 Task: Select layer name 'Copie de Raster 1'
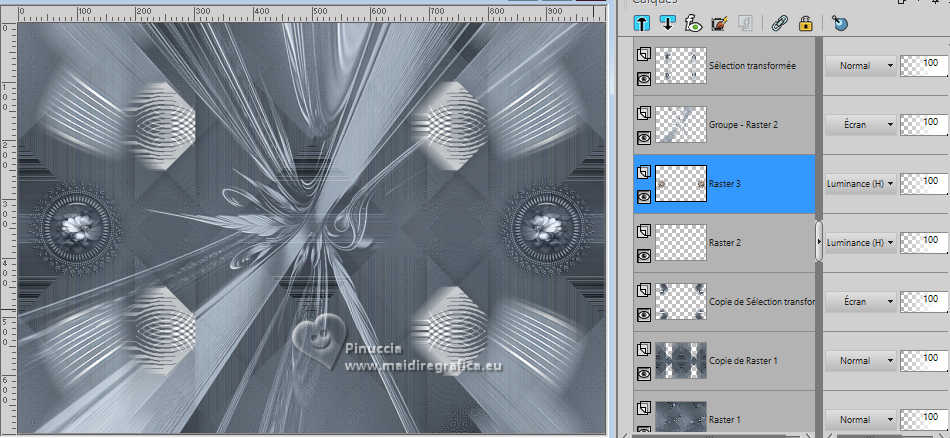pyautogui.click(x=743, y=360)
